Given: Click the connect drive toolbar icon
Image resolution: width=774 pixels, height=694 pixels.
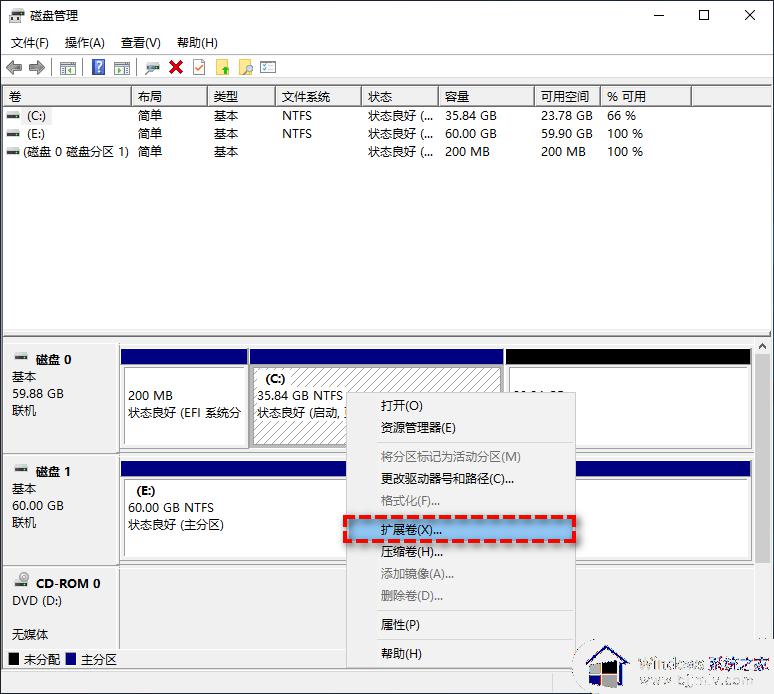Looking at the screenshot, I should point(153,68).
